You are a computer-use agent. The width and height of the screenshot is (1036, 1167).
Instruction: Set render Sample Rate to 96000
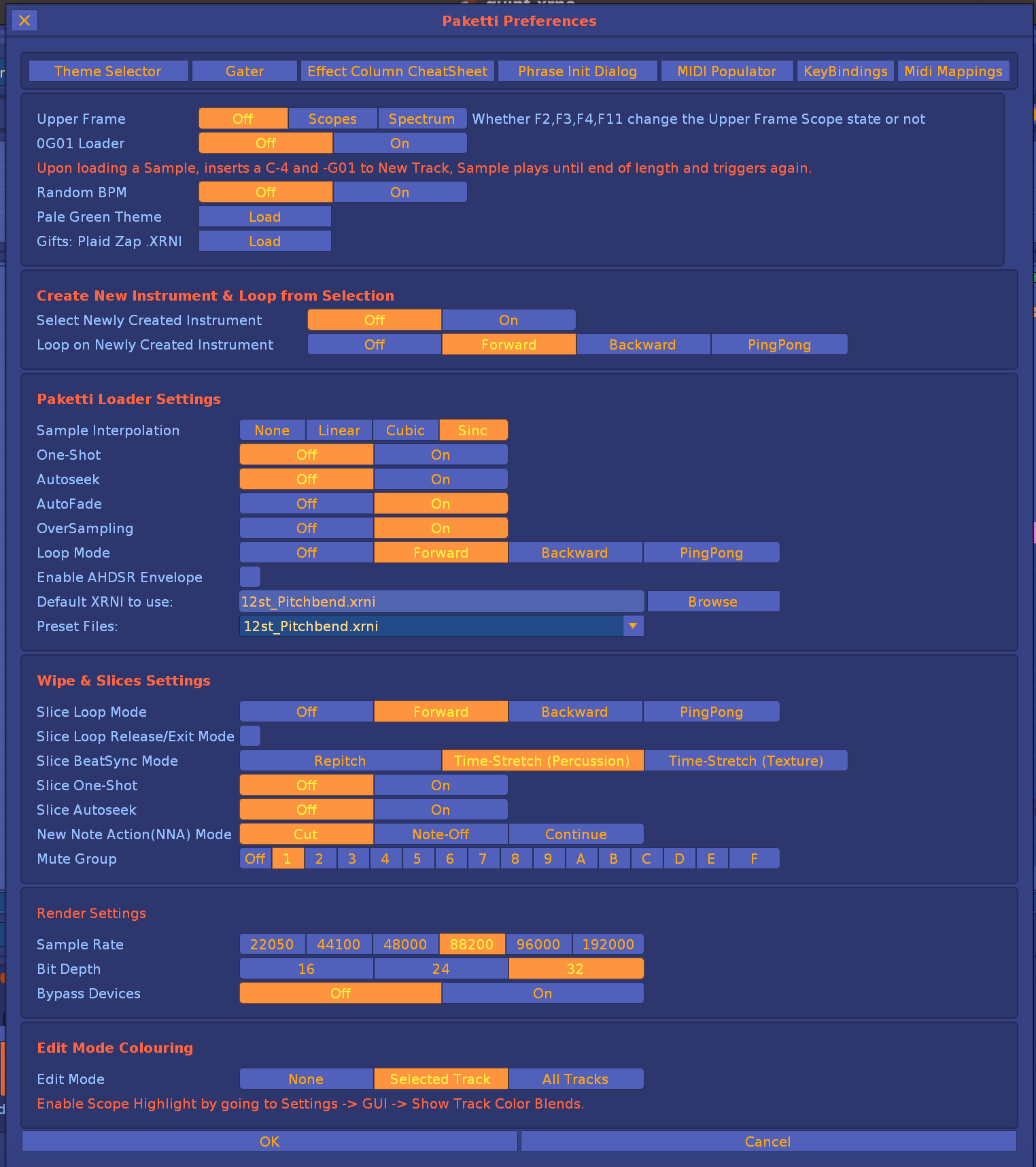(538, 945)
